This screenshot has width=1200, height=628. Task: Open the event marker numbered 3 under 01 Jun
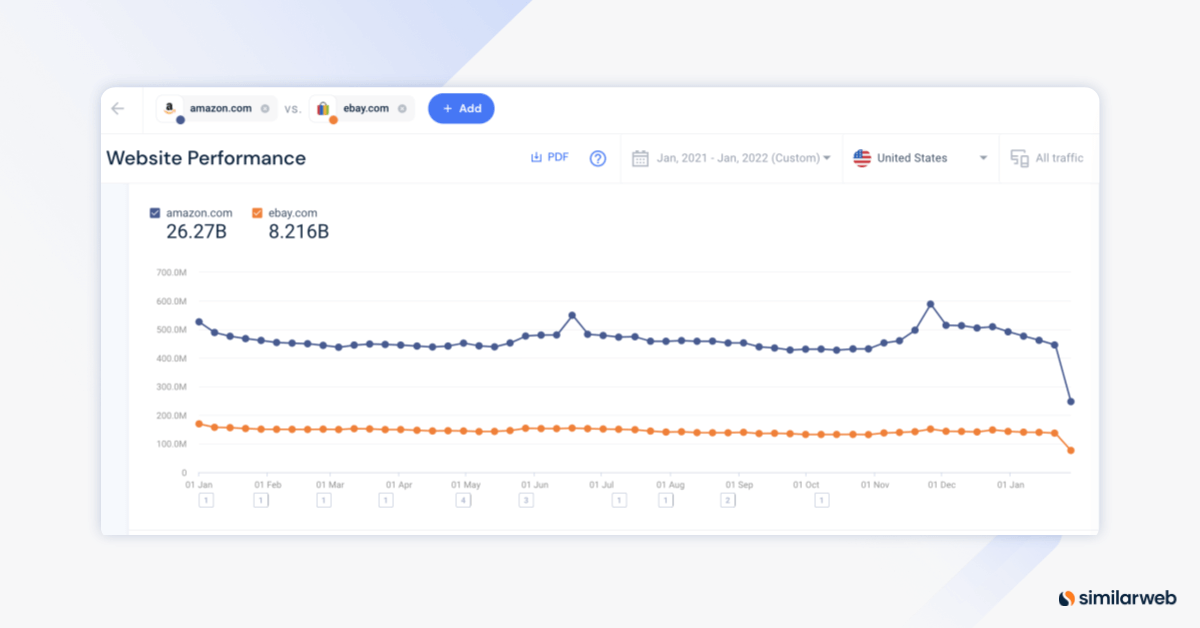pyautogui.click(x=525, y=500)
